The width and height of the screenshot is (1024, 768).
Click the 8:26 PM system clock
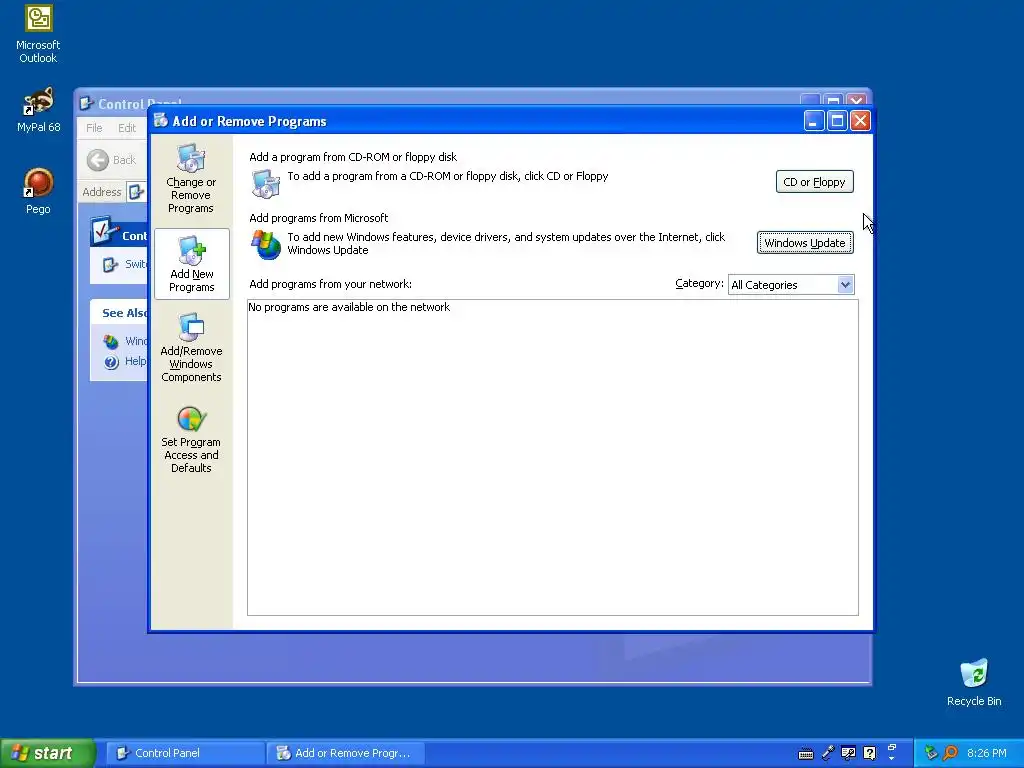987,753
